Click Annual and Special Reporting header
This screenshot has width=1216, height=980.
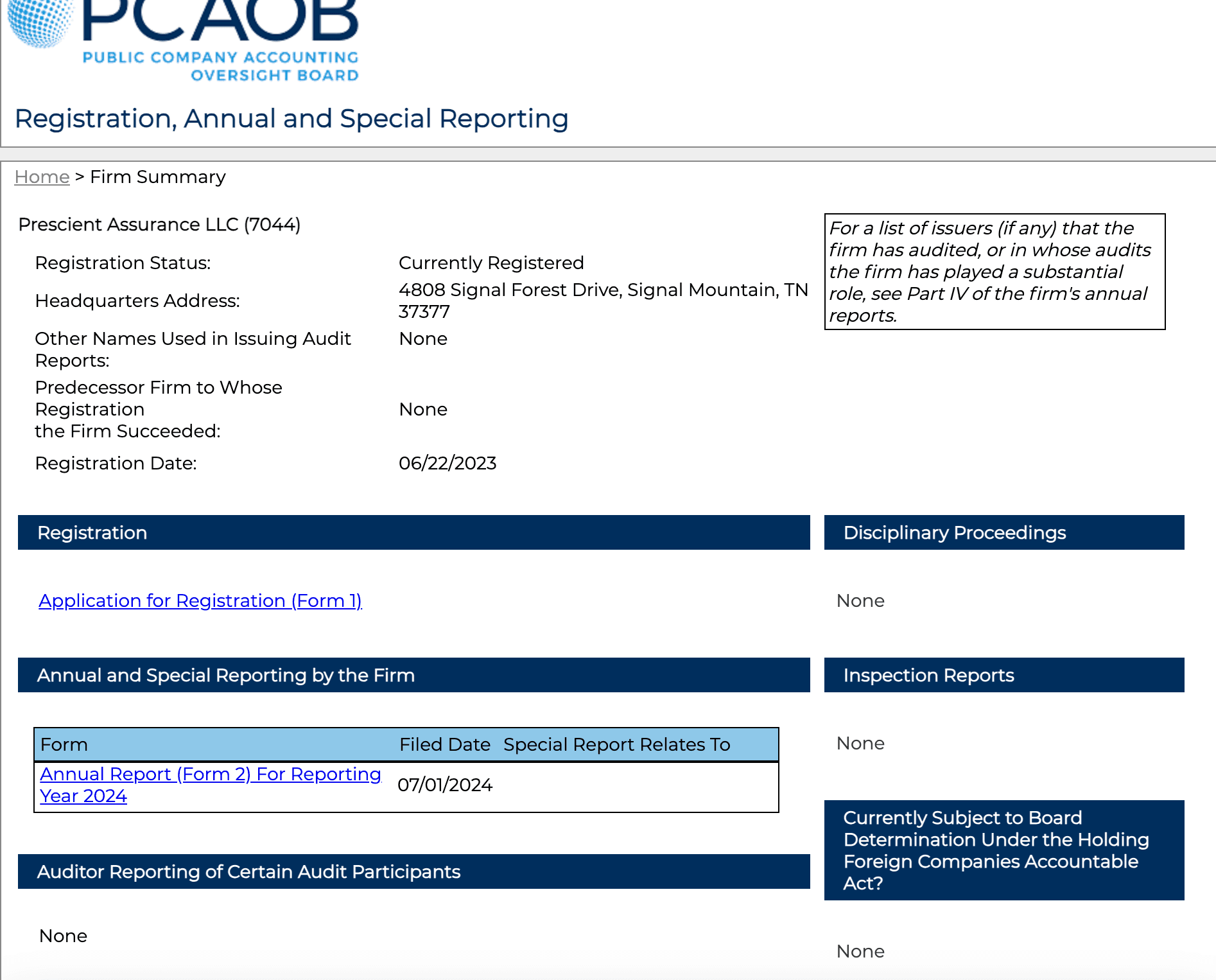pyautogui.click(x=414, y=675)
